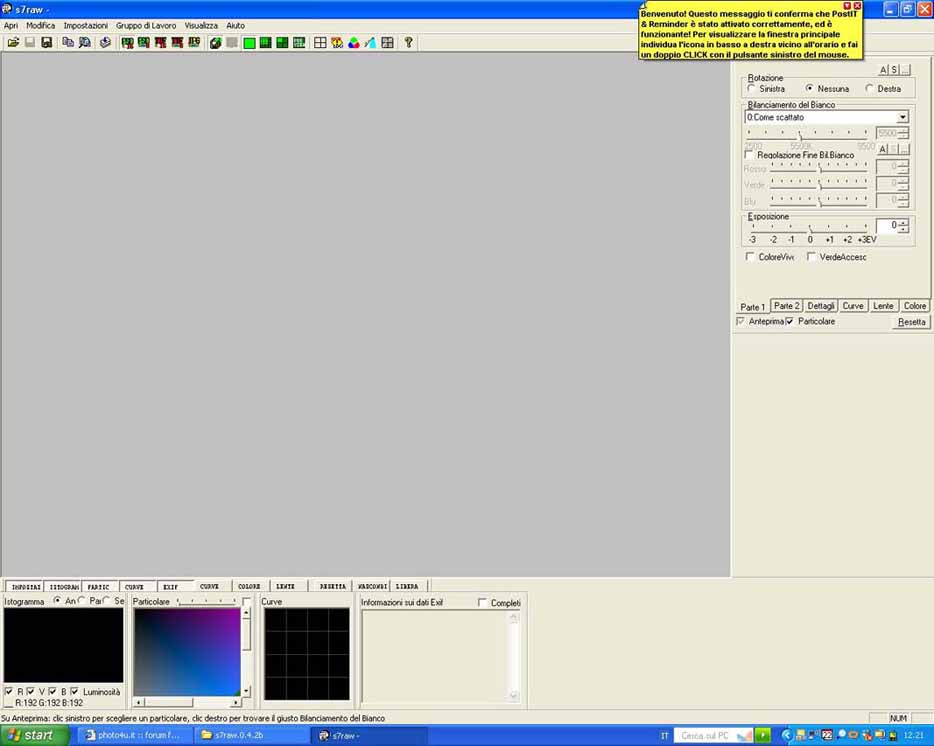
Task: Open the Gruppo di Lavoro menu
Action: pos(146,26)
